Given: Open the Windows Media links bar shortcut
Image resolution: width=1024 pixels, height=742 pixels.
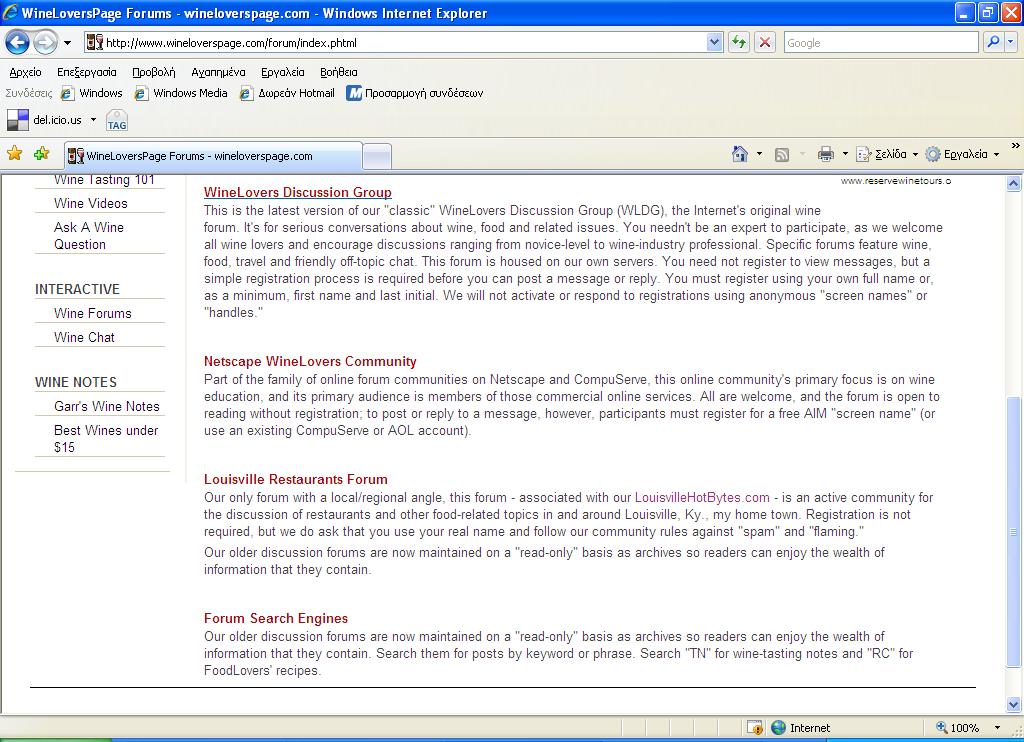Looking at the screenshot, I should [181, 93].
